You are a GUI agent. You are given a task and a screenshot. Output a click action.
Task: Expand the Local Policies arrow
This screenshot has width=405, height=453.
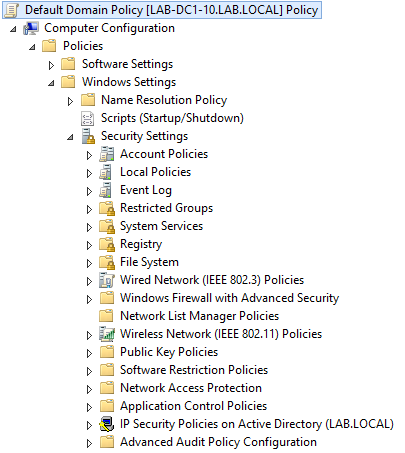tap(89, 173)
